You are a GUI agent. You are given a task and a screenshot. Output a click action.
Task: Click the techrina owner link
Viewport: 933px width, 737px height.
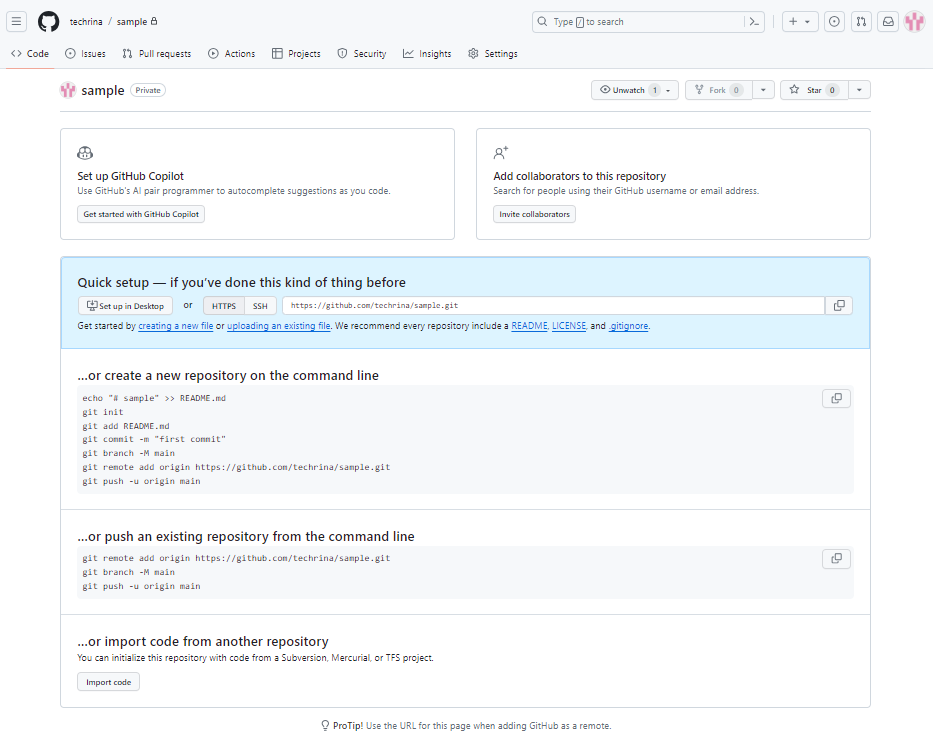click(86, 21)
